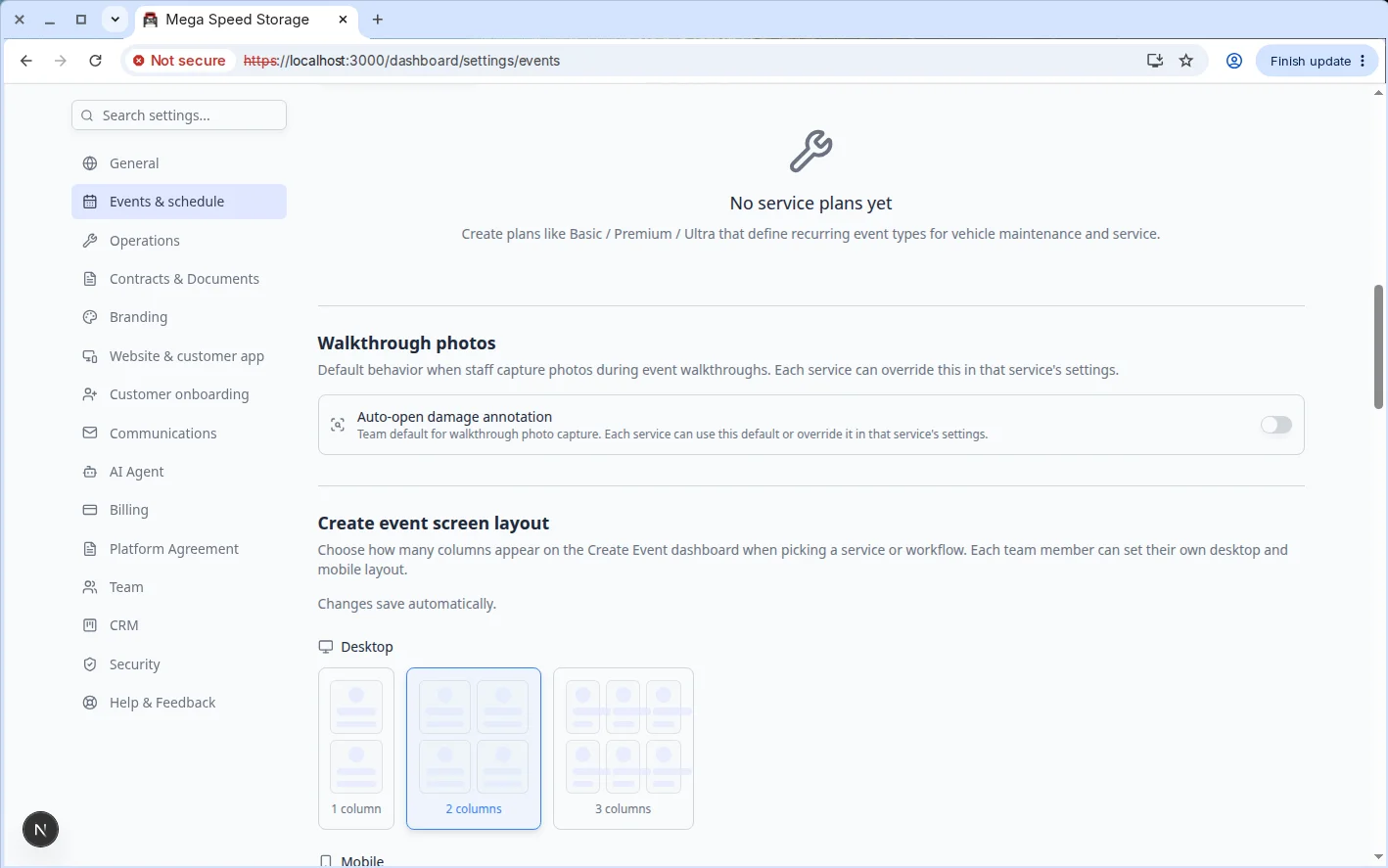Click the install app icon in address bar
Image resolution: width=1388 pixels, height=868 pixels.
click(1155, 61)
